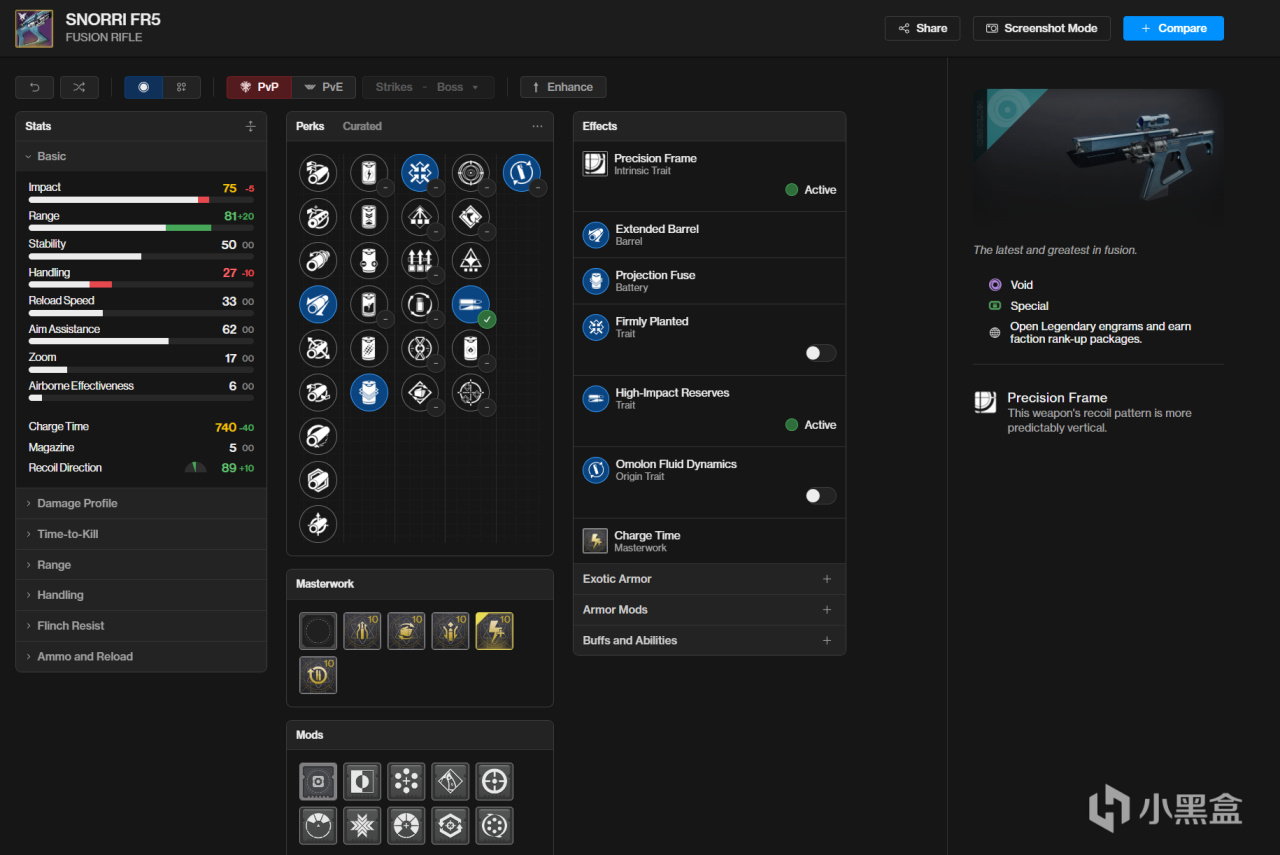Screen dimensions: 1280x855
Task: Pick the battery perk with lightning bolt icon
Action: [369, 172]
